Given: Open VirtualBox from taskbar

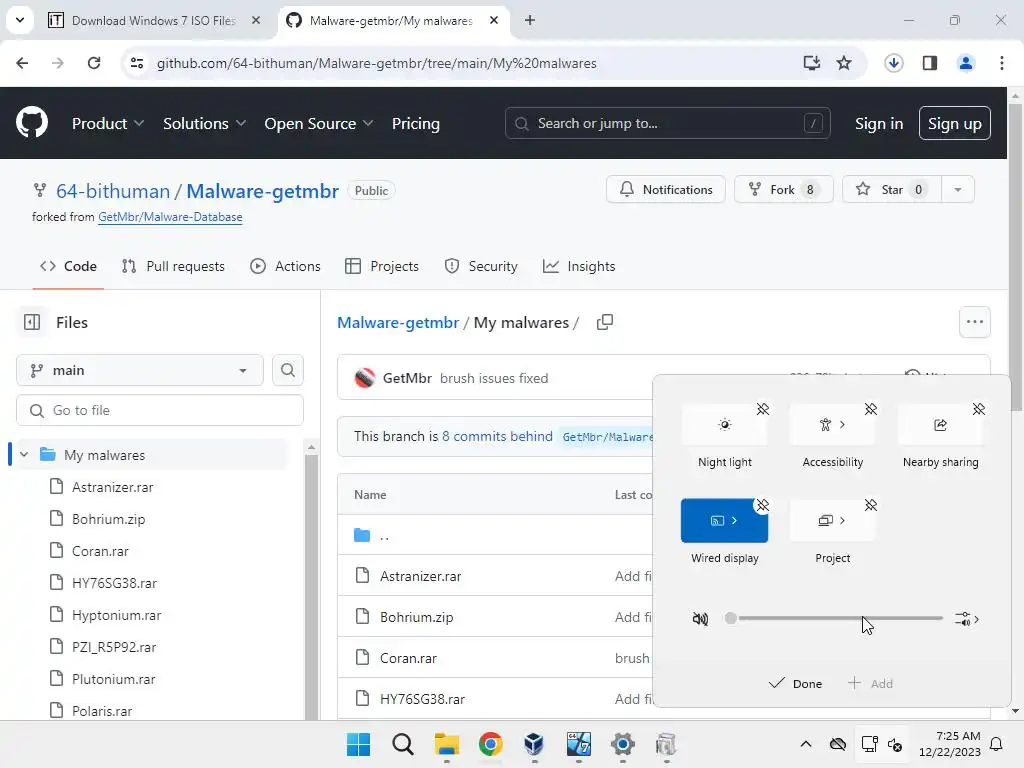Looking at the screenshot, I should [x=534, y=744].
